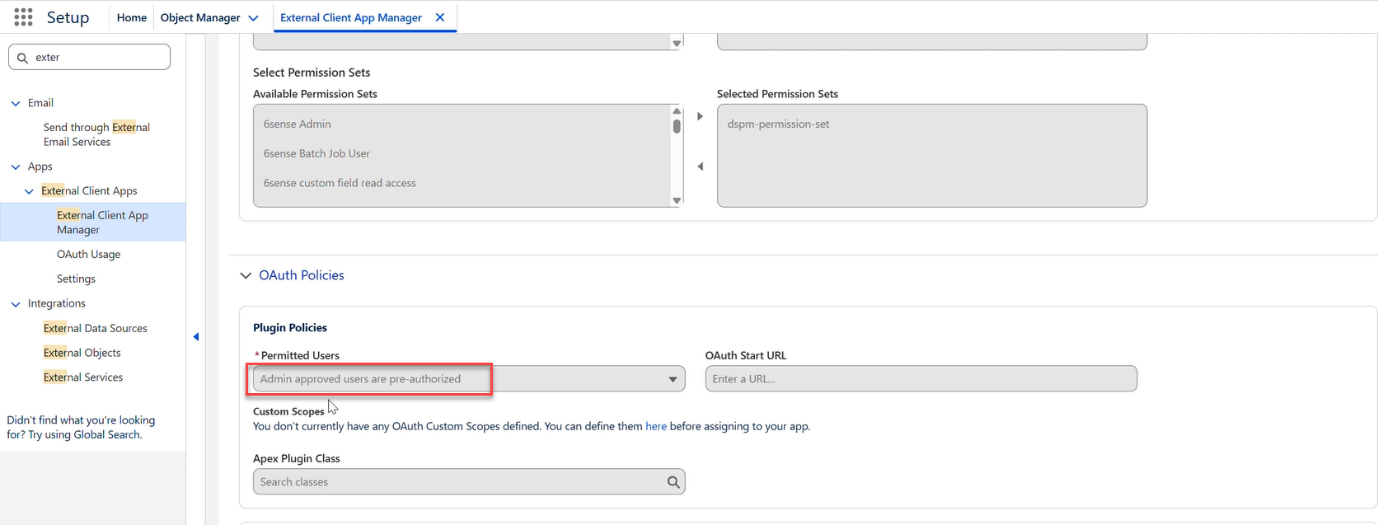Select 6sense custom field read access
This screenshot has width=1378, height=525.
[340, 183]
